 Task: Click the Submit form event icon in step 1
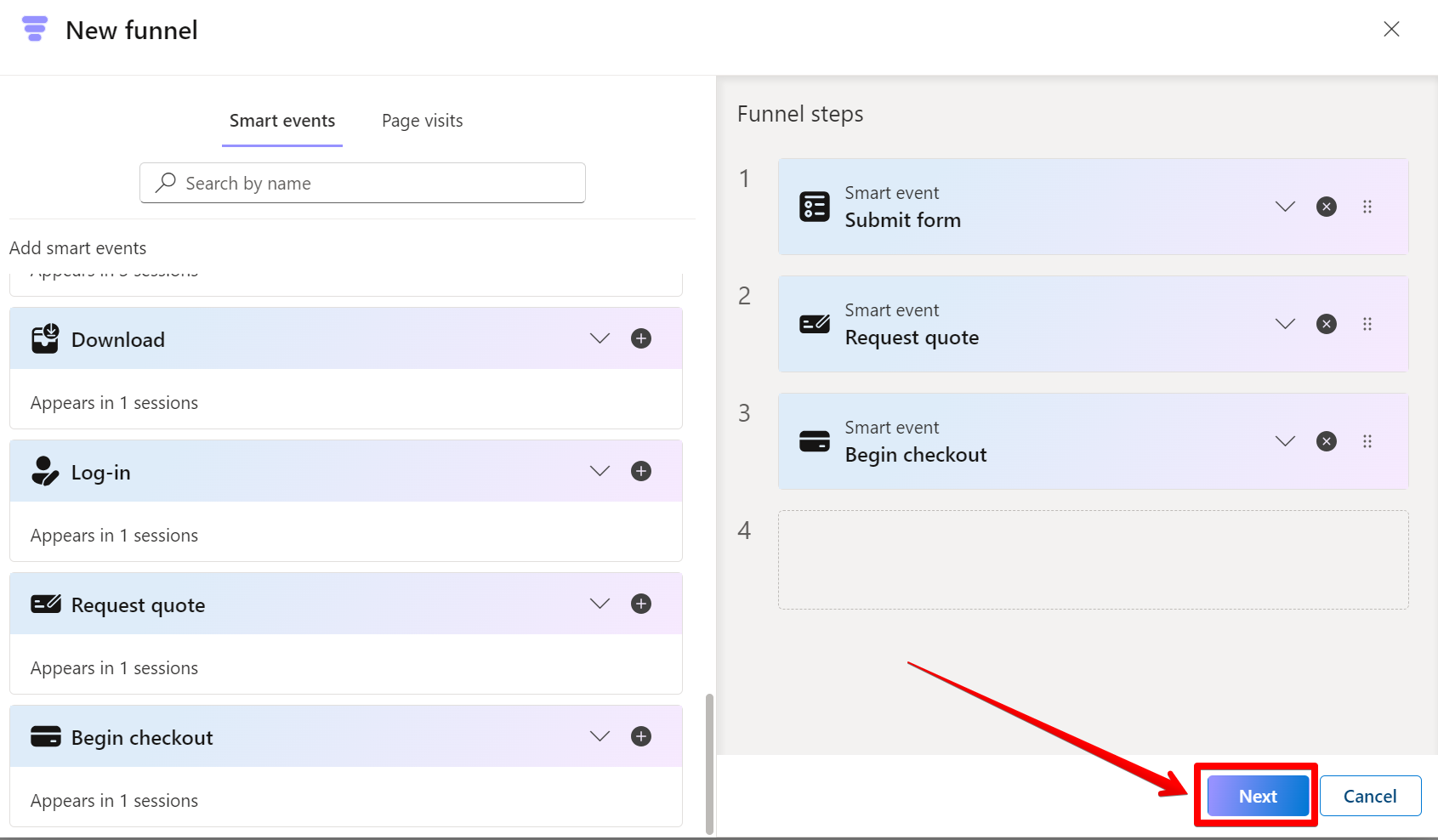pyautogui.click(x=814, y=206)
